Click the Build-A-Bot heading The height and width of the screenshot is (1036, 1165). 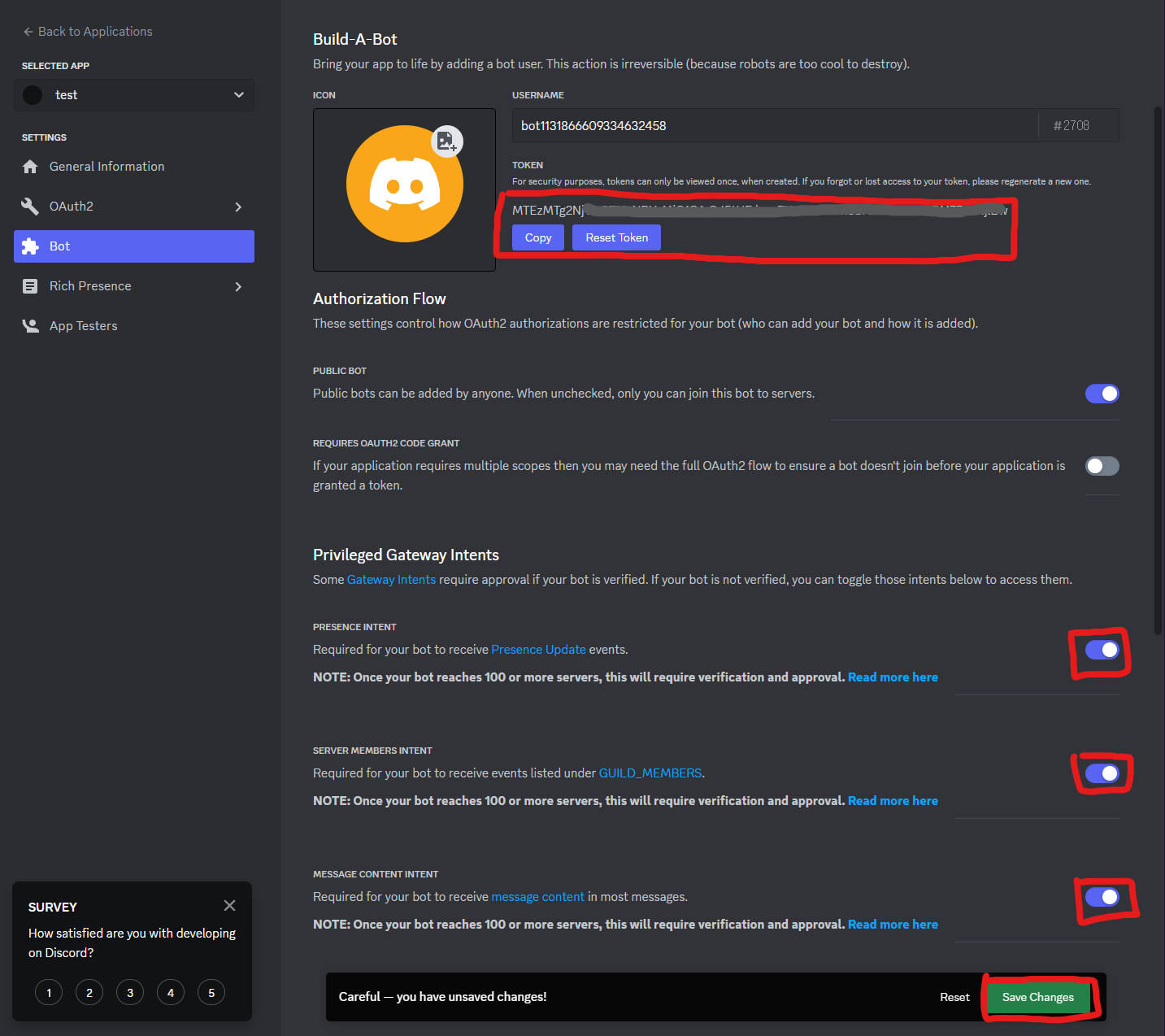pyautogui.click(x=355, y=39)
